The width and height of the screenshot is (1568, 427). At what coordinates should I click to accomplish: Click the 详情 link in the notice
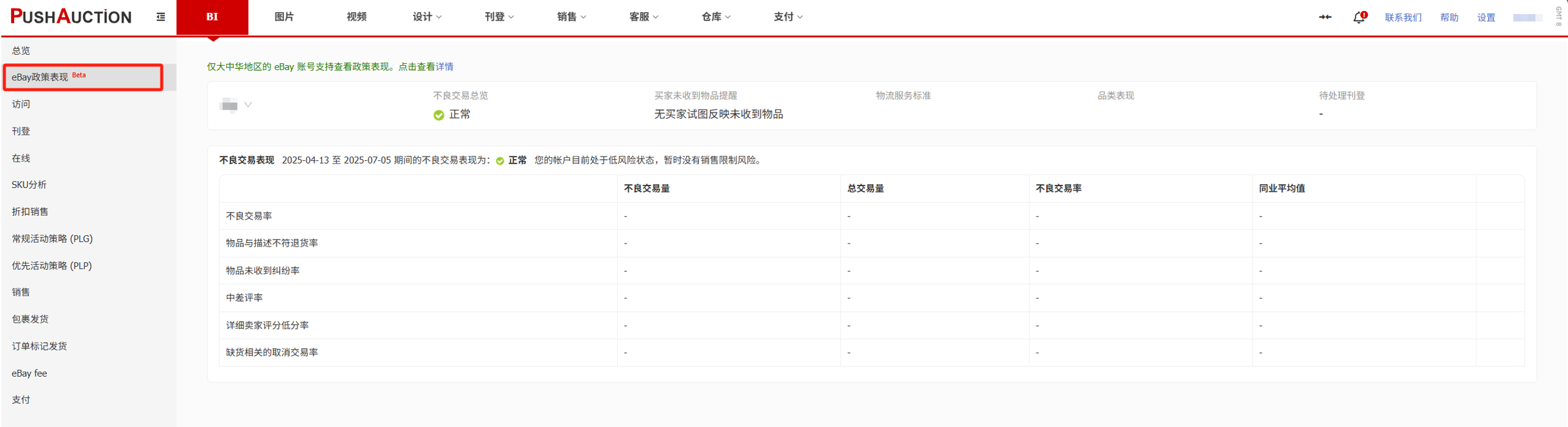coord(445,66)
